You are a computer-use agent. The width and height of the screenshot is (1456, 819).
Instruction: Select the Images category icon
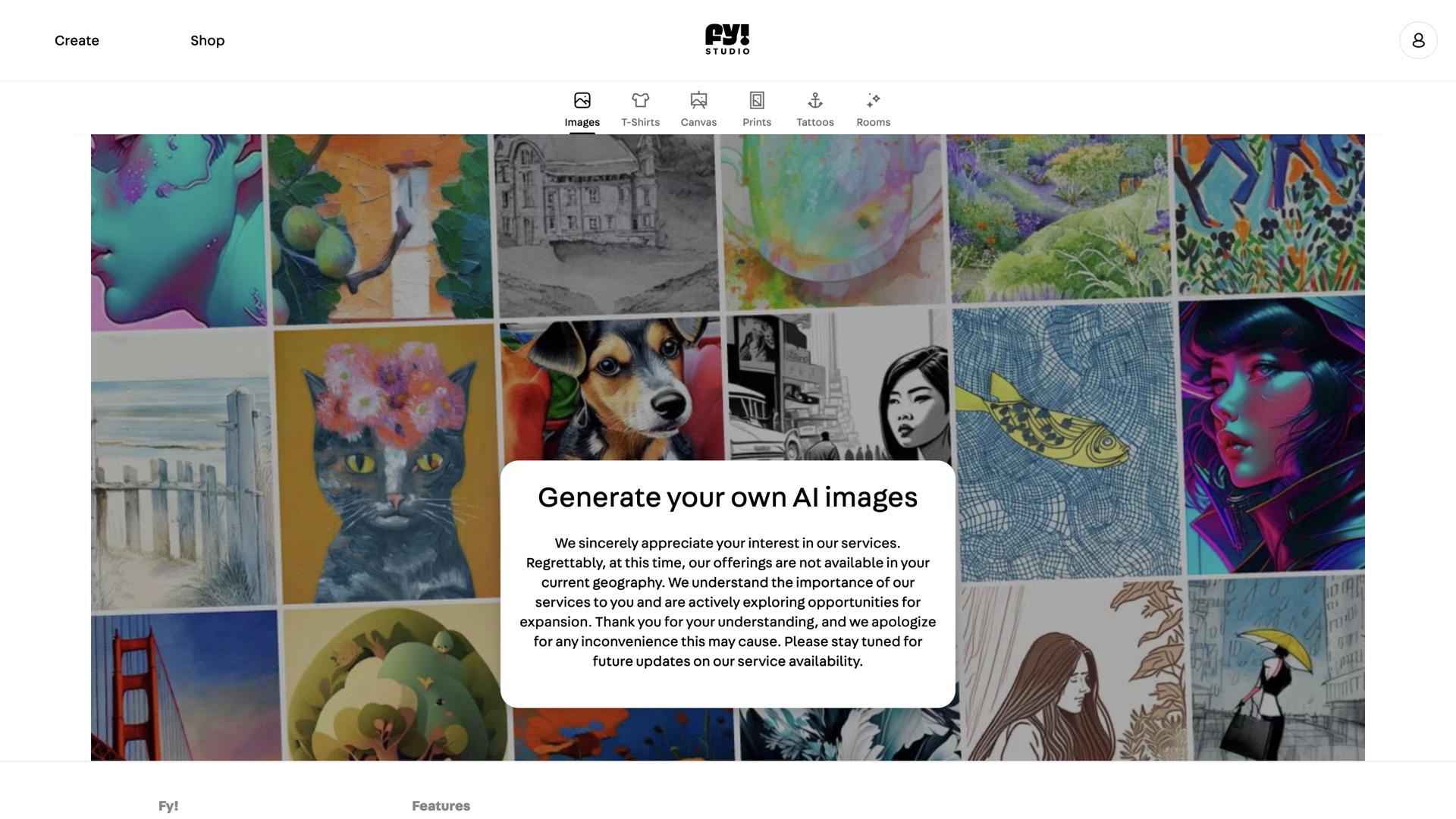[x=582, y=100]
